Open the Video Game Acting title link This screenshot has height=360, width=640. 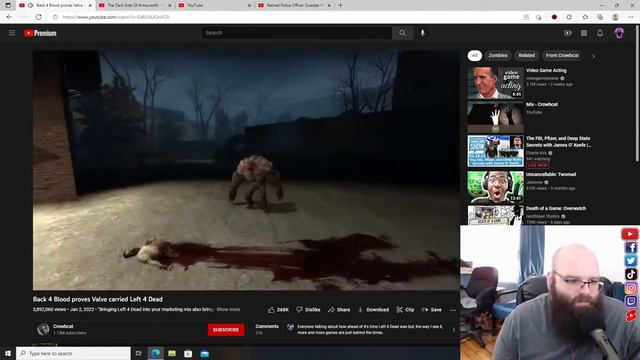(546, 71)
